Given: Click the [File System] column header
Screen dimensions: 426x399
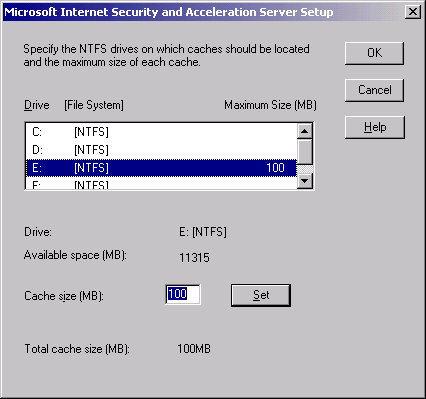Looking at the screenshot, I should point(94,105).
